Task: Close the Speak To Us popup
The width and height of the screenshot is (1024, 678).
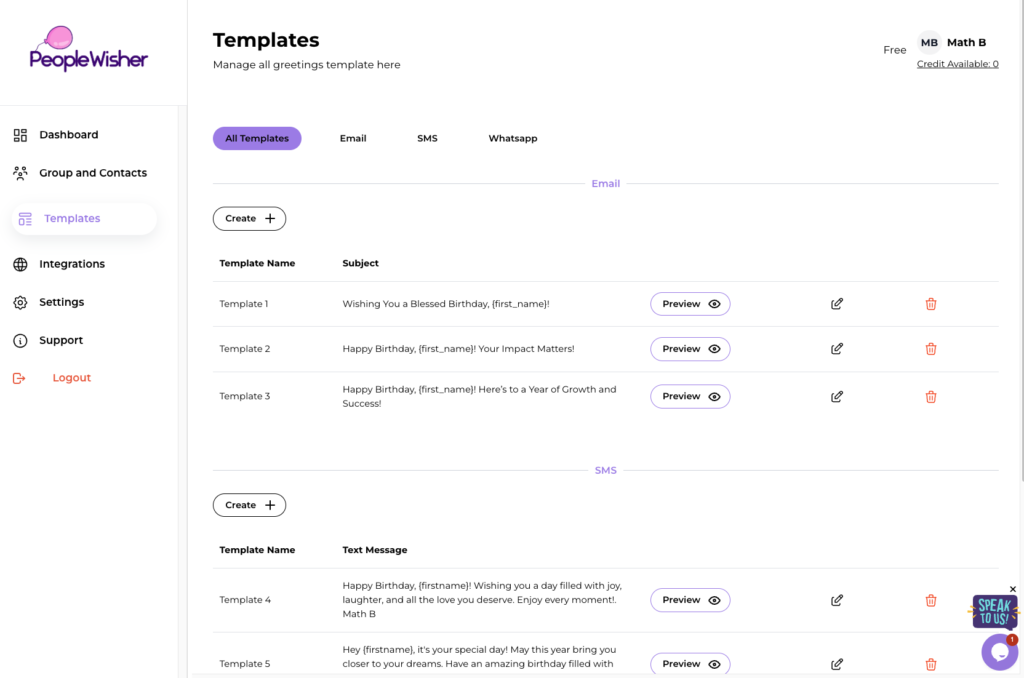Action: pyautogui.click(x=1012, y=589)
